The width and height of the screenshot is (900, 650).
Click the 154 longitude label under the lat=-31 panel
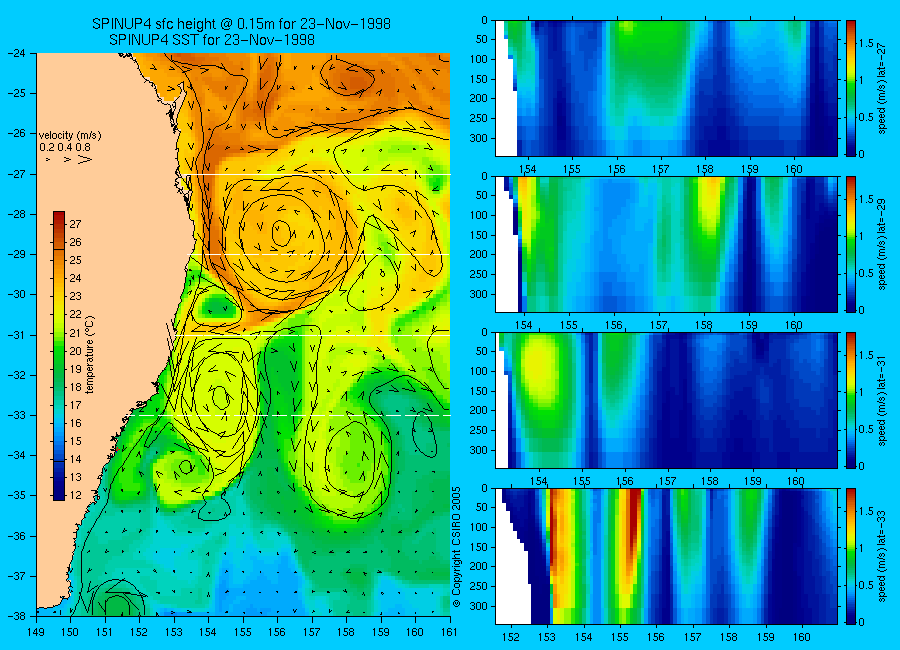click(538, 481)
